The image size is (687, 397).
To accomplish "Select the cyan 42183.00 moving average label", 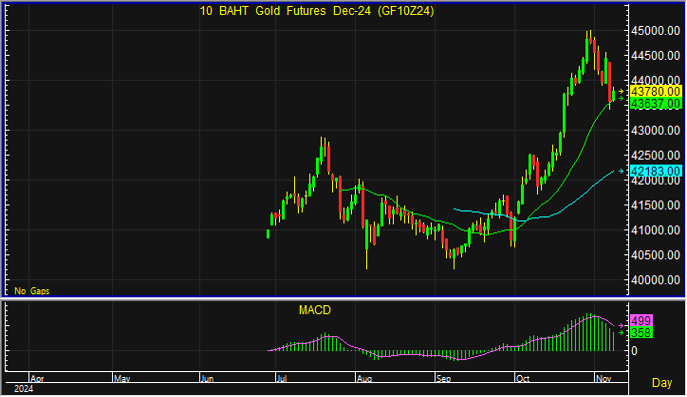I will pyautogui.click(x=655, y=171).
